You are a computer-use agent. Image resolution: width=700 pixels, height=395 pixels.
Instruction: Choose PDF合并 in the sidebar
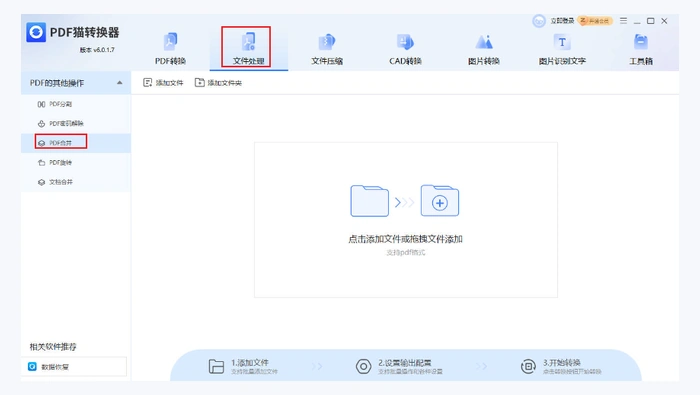tap(76, 143)
